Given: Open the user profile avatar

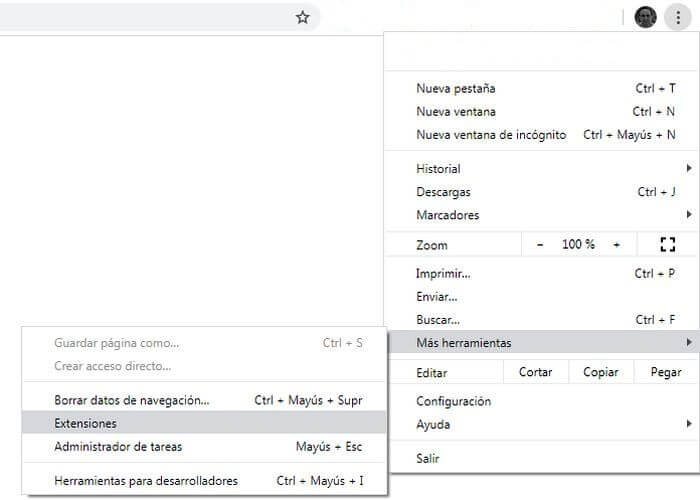Looking at the screenshot, I should pyautogui.click(x=645, y=17).
